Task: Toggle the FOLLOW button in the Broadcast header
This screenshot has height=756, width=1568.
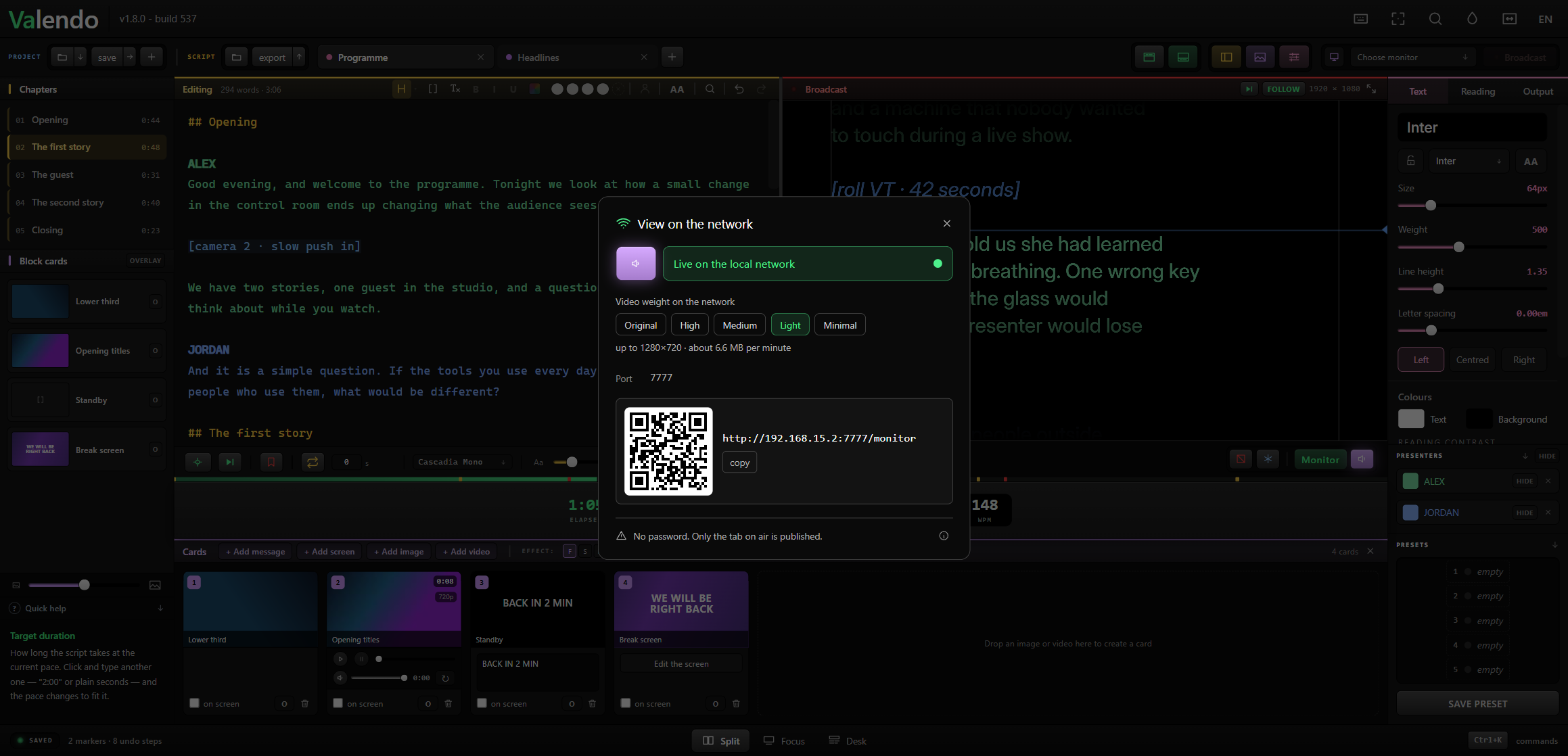Action: (1283, 89)
